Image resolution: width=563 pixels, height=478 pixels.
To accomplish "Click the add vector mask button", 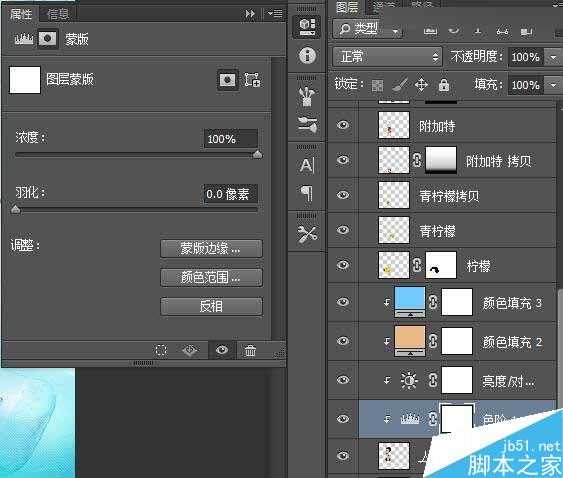I will coord(252,80).
